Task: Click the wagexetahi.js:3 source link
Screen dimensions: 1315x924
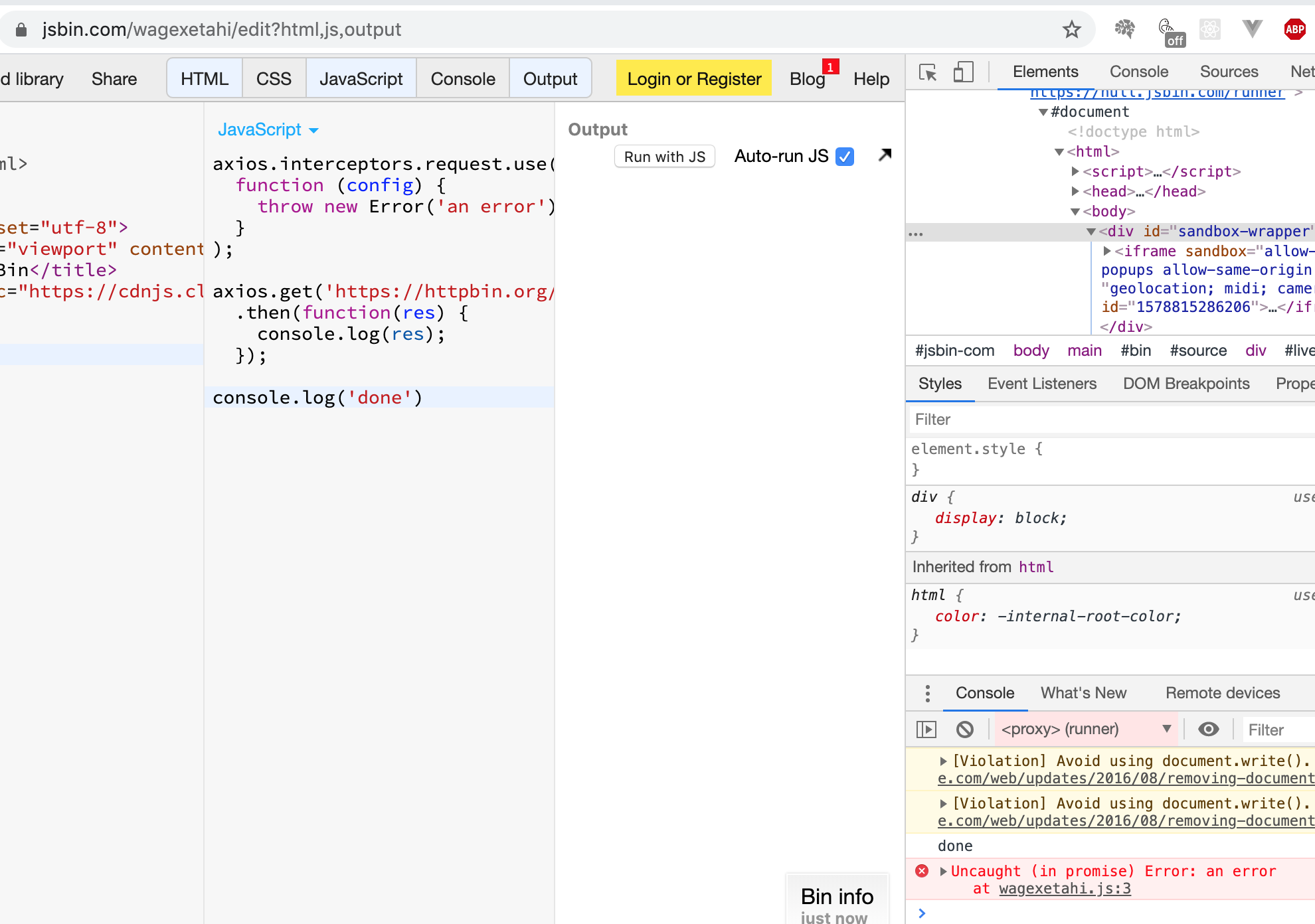Action: pyautogui.click(x=1065, y=888)
